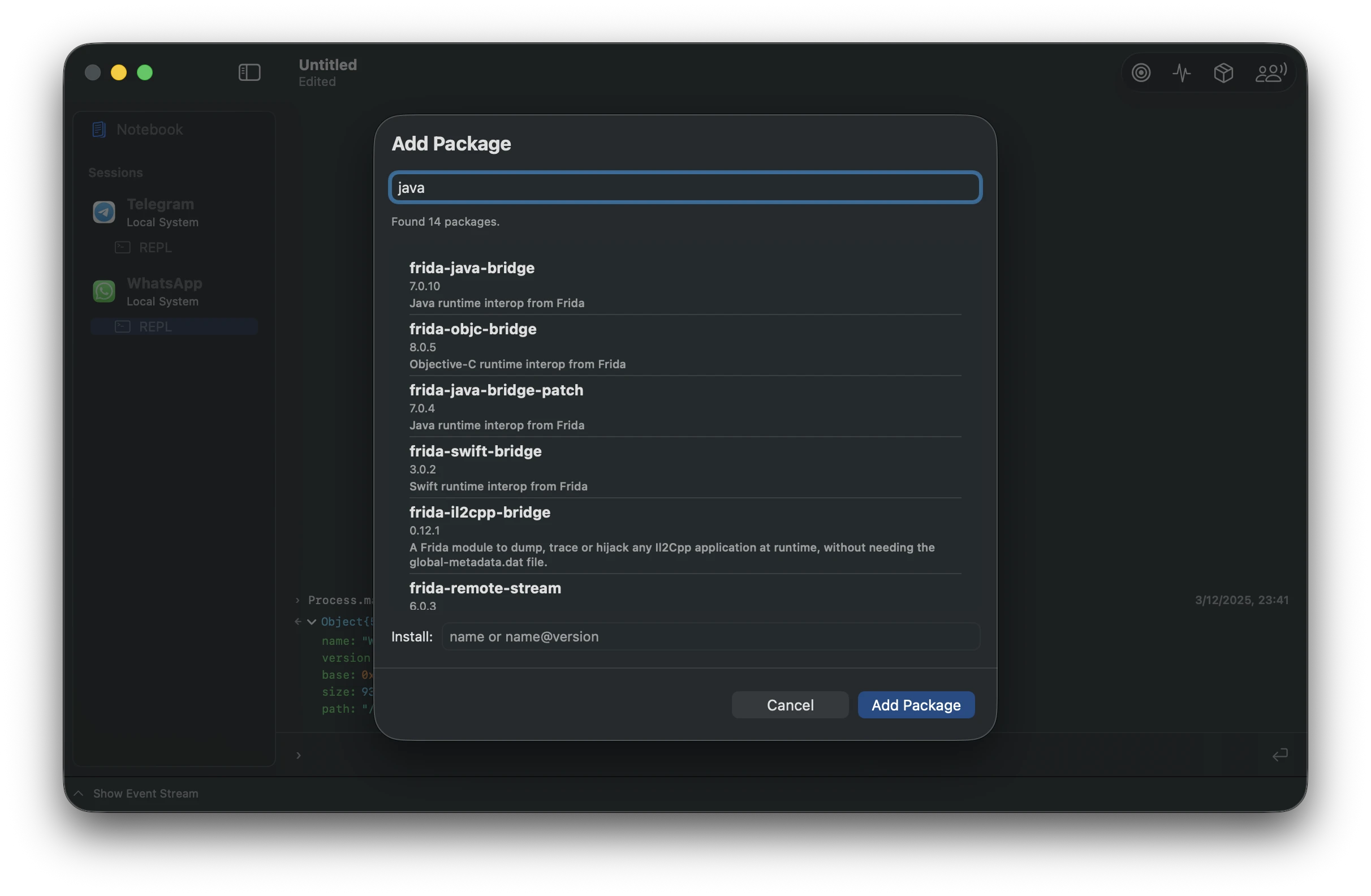Click the Install name@version field

(x=710, y=637)
